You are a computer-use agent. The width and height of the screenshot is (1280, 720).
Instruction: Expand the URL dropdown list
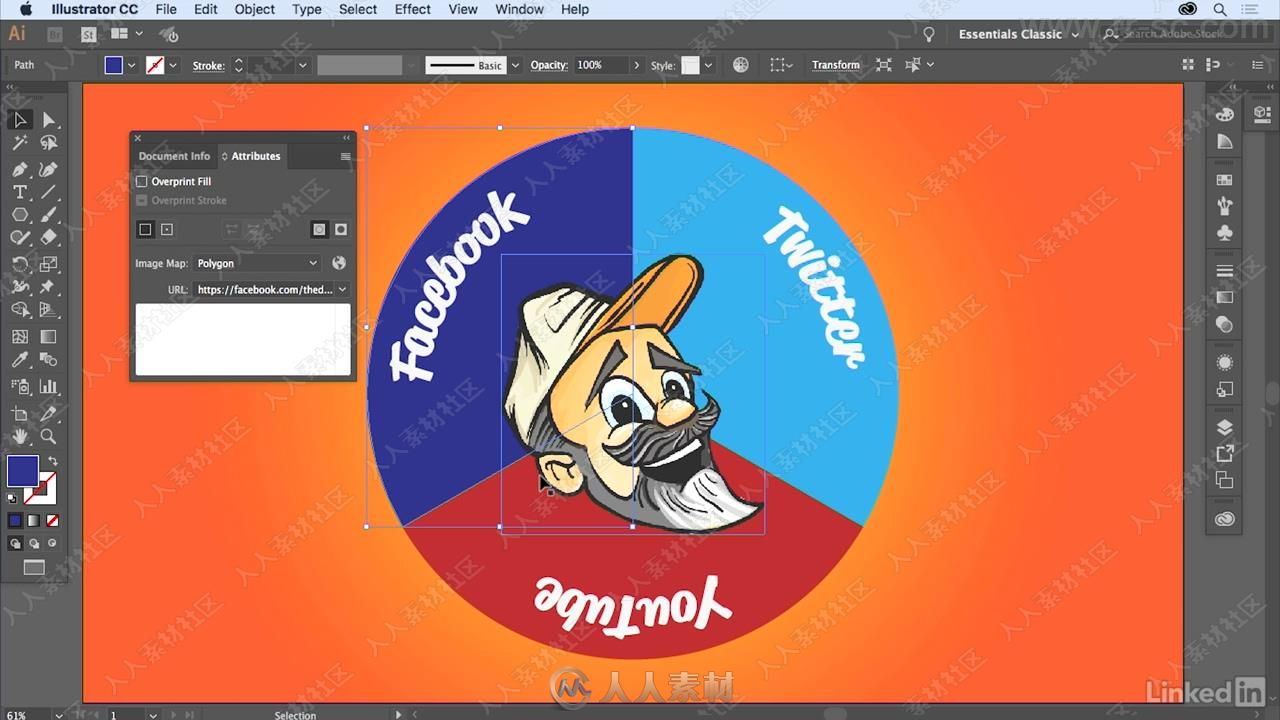[x=342, y=290]
